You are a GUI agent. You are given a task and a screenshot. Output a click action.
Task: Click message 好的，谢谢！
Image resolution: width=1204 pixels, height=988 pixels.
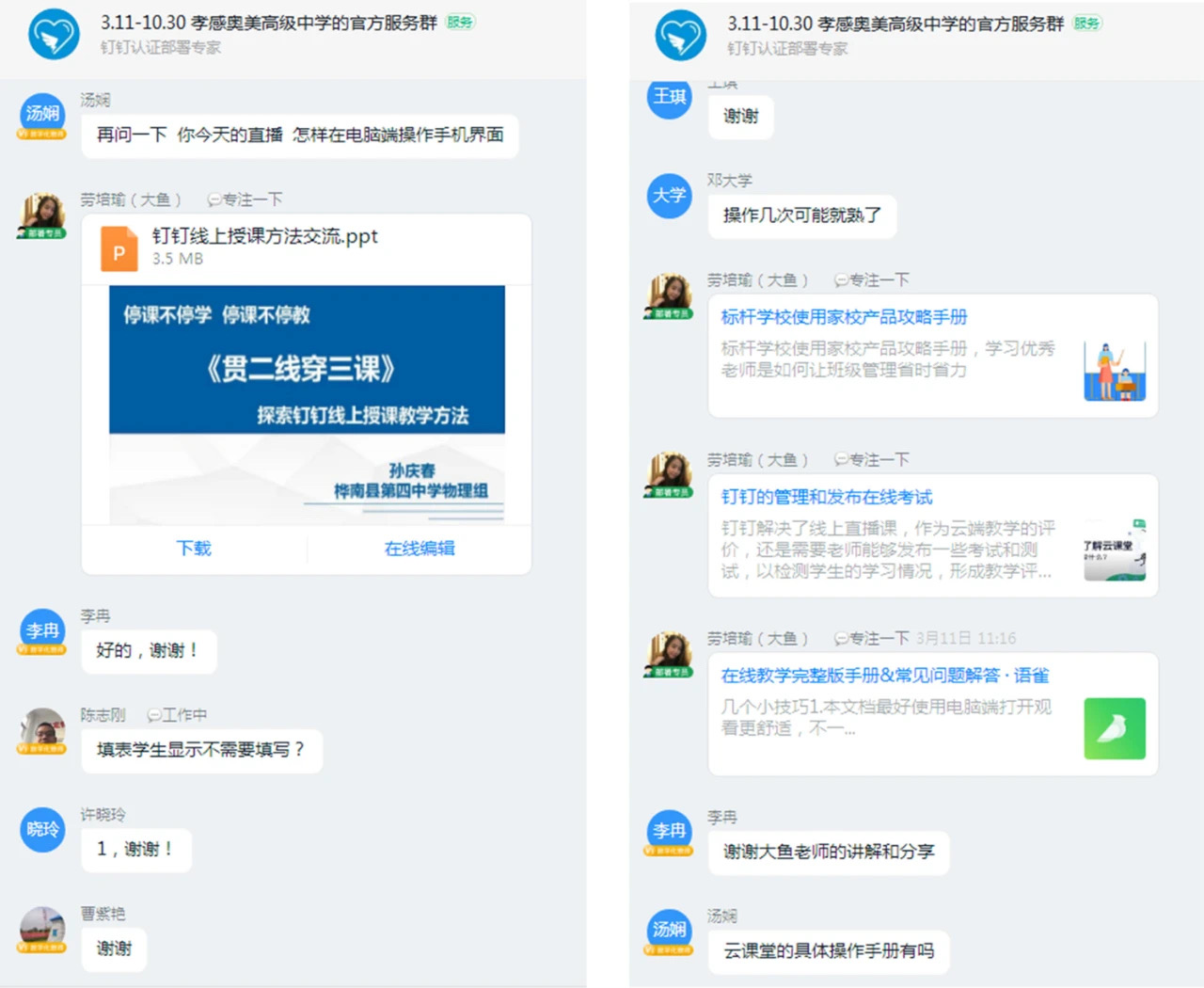pos(149,651)
